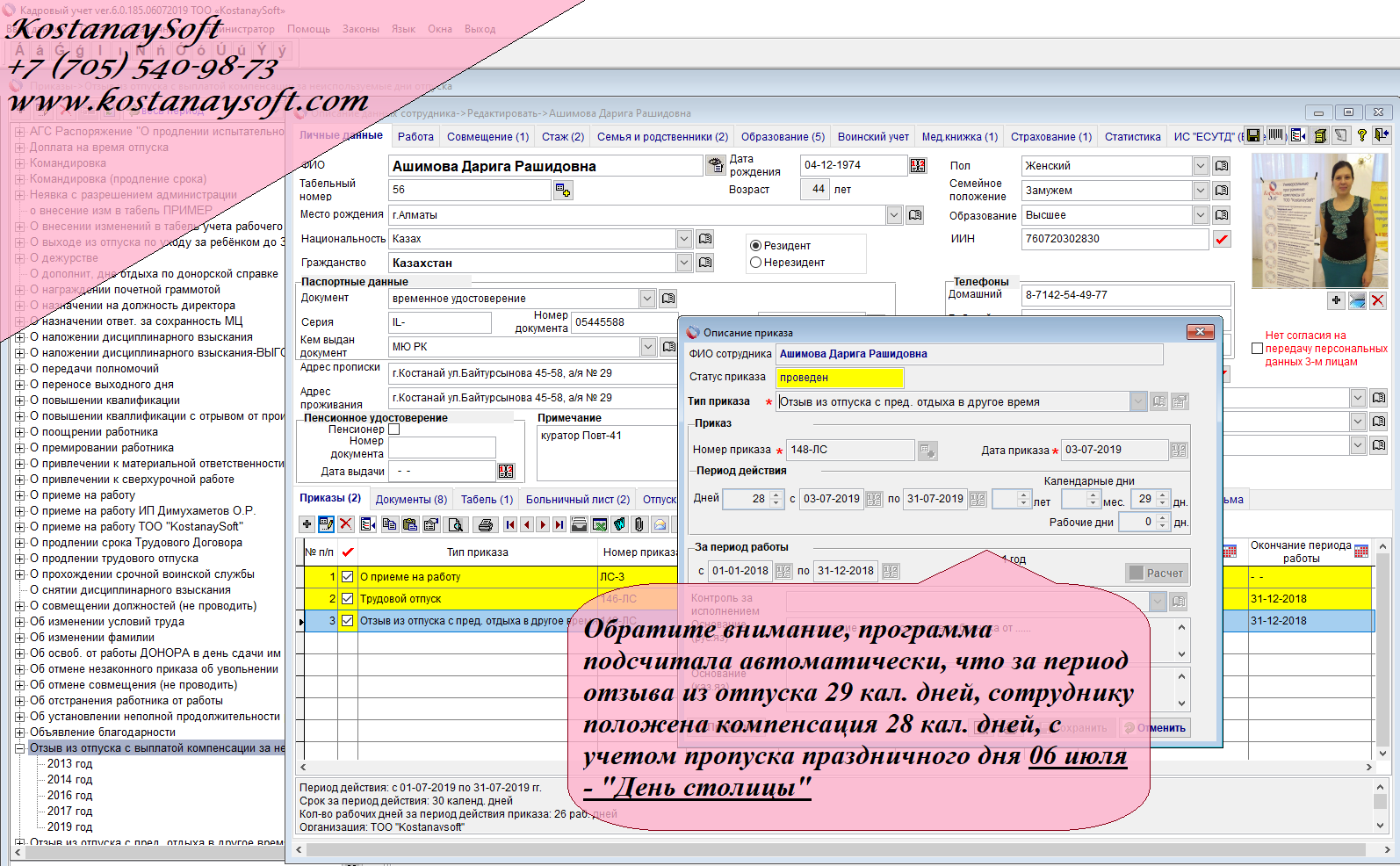Viewport: 1400px width, 866px height.
Task: Click the barcode icon in card toolbar
Action: pos(1276,135)
